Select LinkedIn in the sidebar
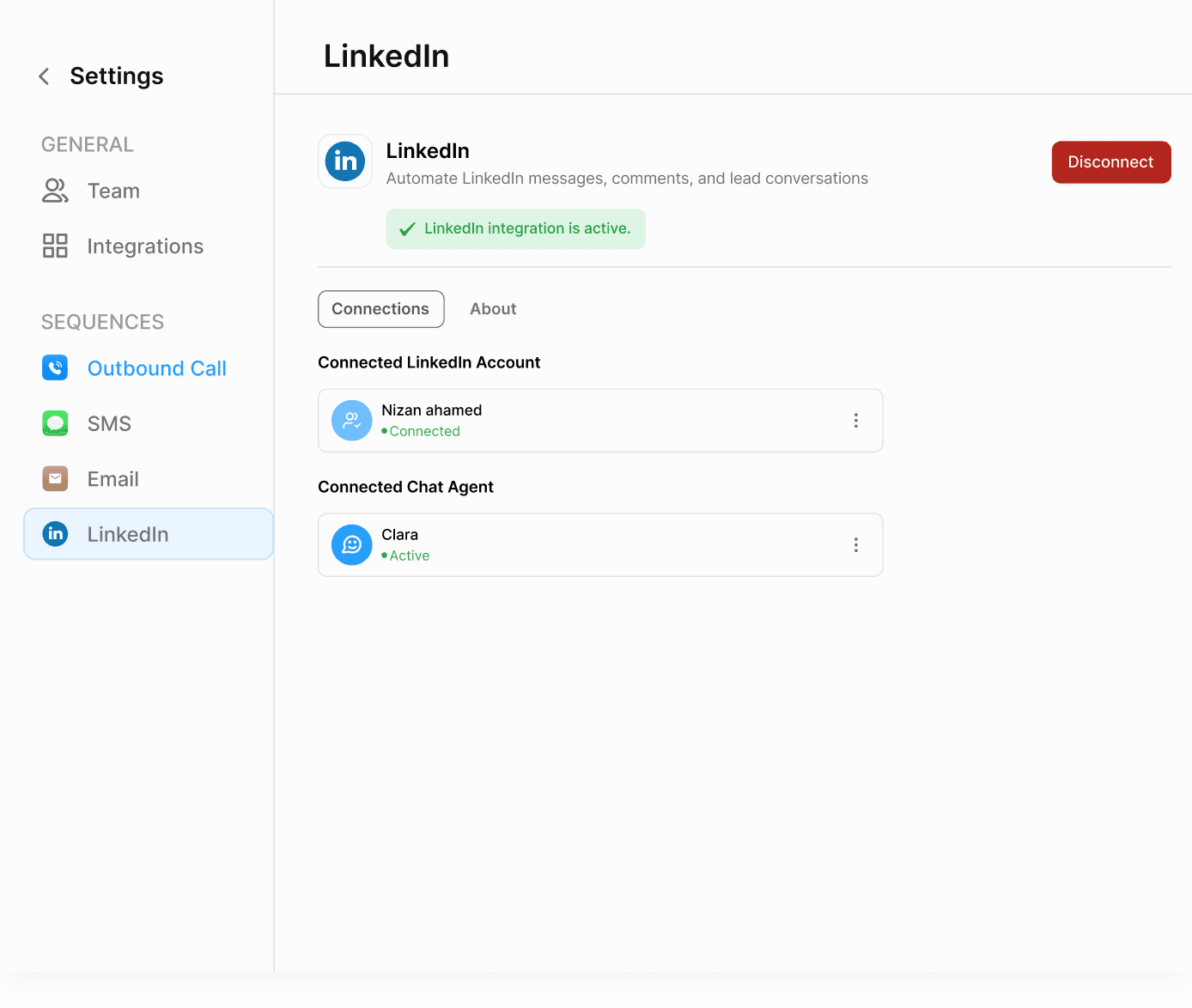Viewport: 1192px width, 1008px height. [x=149, y=534]
